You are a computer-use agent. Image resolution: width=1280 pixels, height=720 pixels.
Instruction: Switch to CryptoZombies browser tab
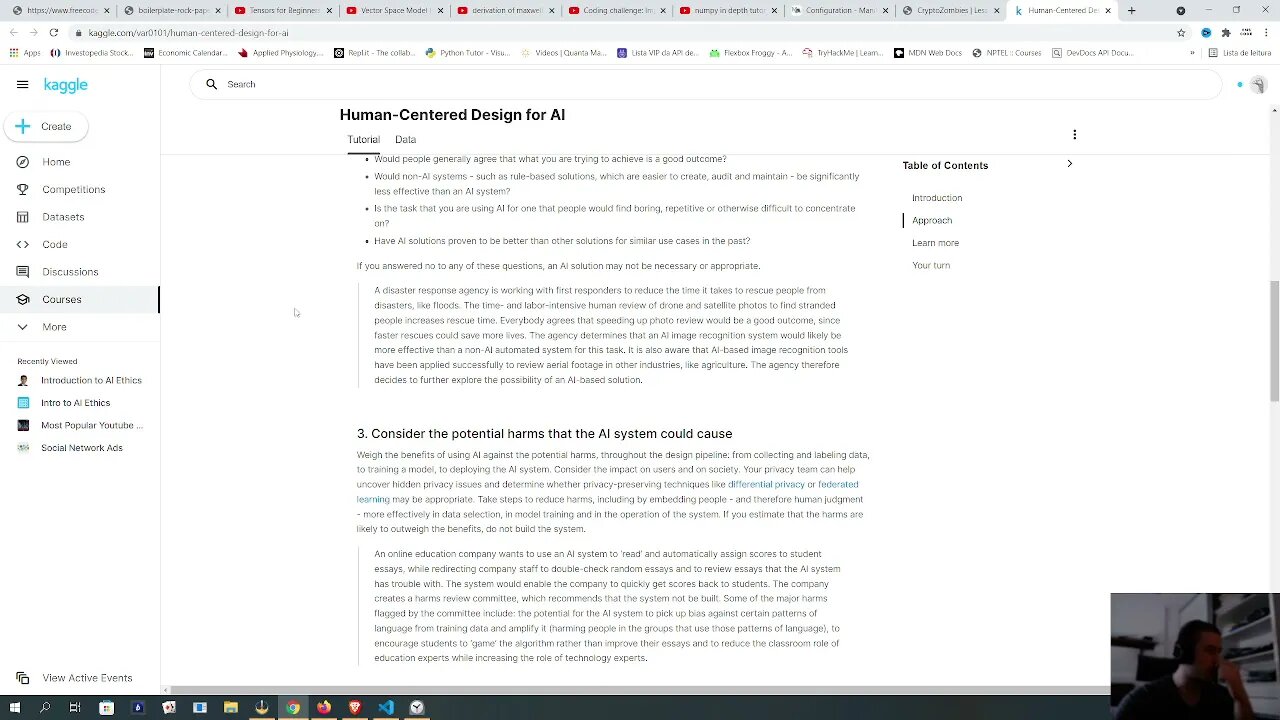click(x=952, y=10)
